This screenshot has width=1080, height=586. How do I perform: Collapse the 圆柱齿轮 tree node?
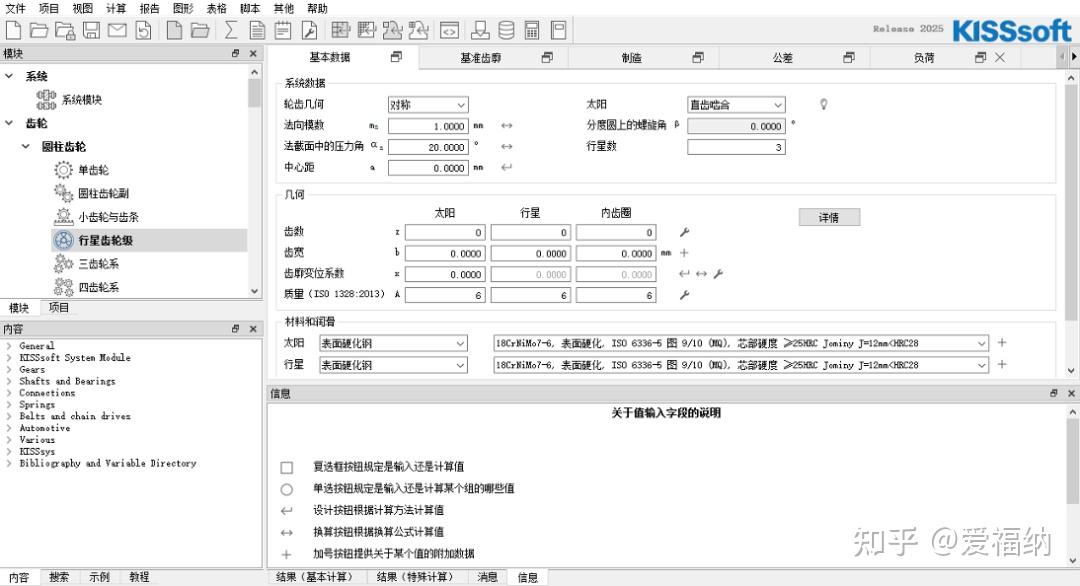coord(25,146)
